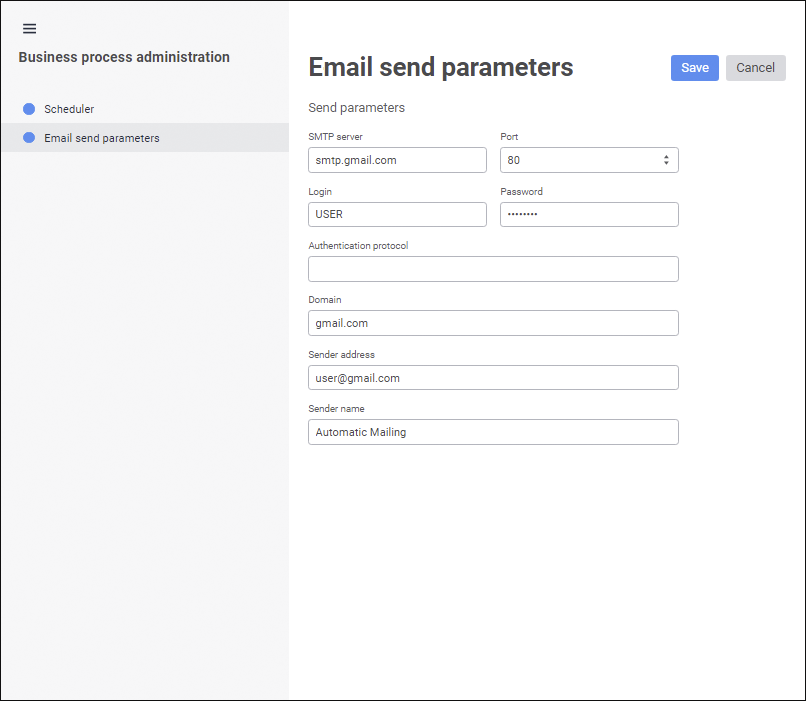Screen dimensions: 806x701
Task: Decrease the Port value with down arrow
Action: click(666, 164)
